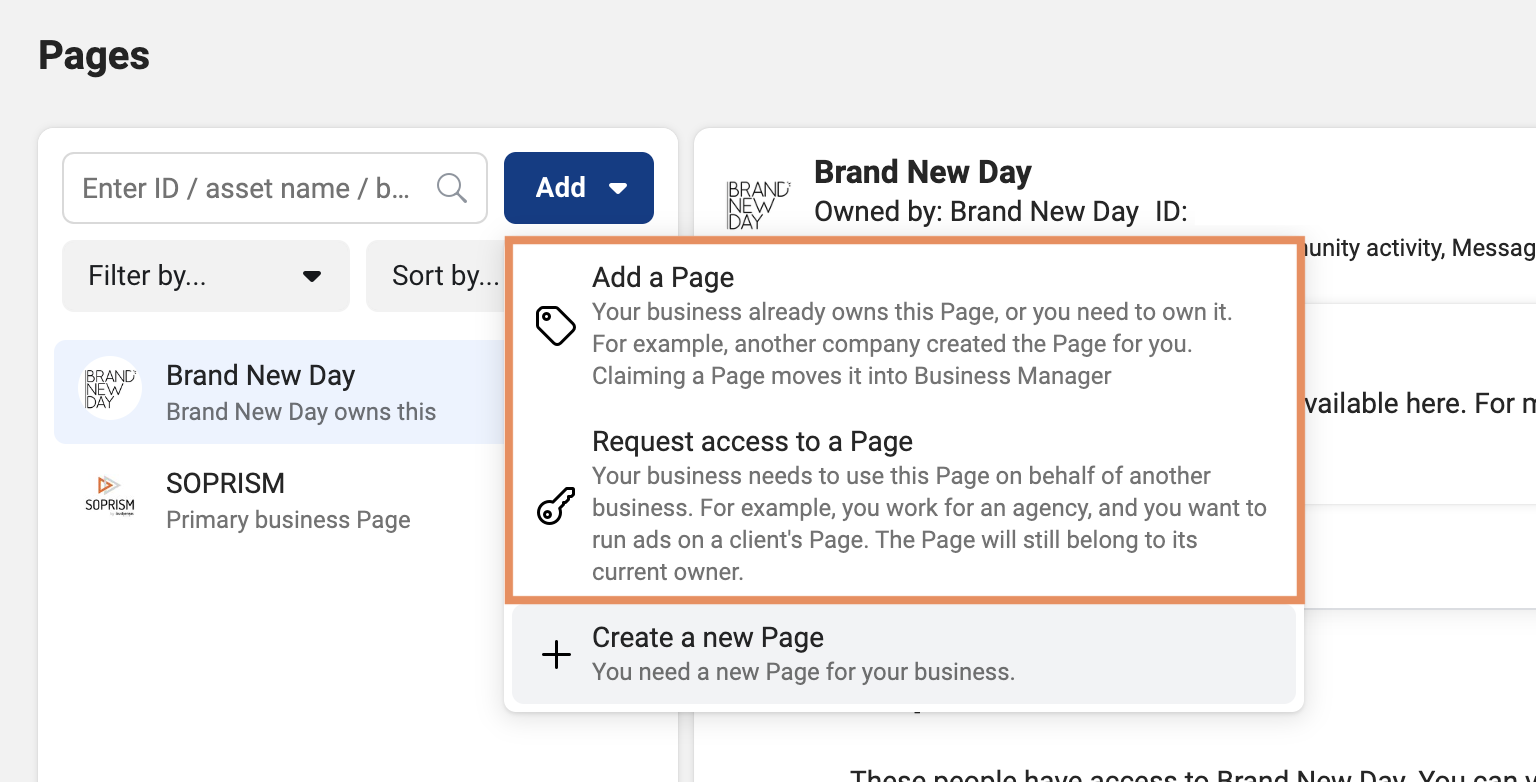Focus the ID / asset name search field

pos(275,188)
